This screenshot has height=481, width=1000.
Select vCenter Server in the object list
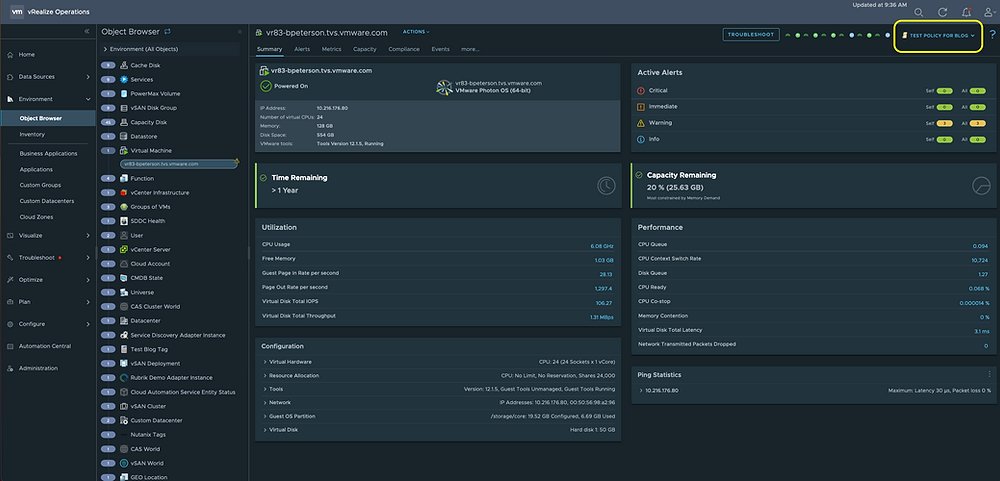pos(150,249)
